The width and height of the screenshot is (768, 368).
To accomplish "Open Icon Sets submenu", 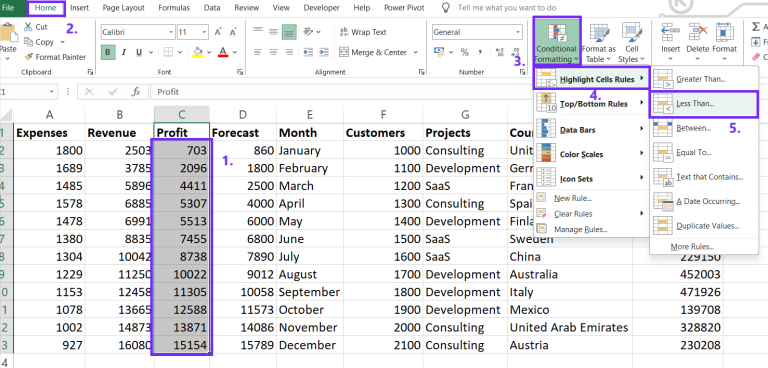I will pos(592,178).
